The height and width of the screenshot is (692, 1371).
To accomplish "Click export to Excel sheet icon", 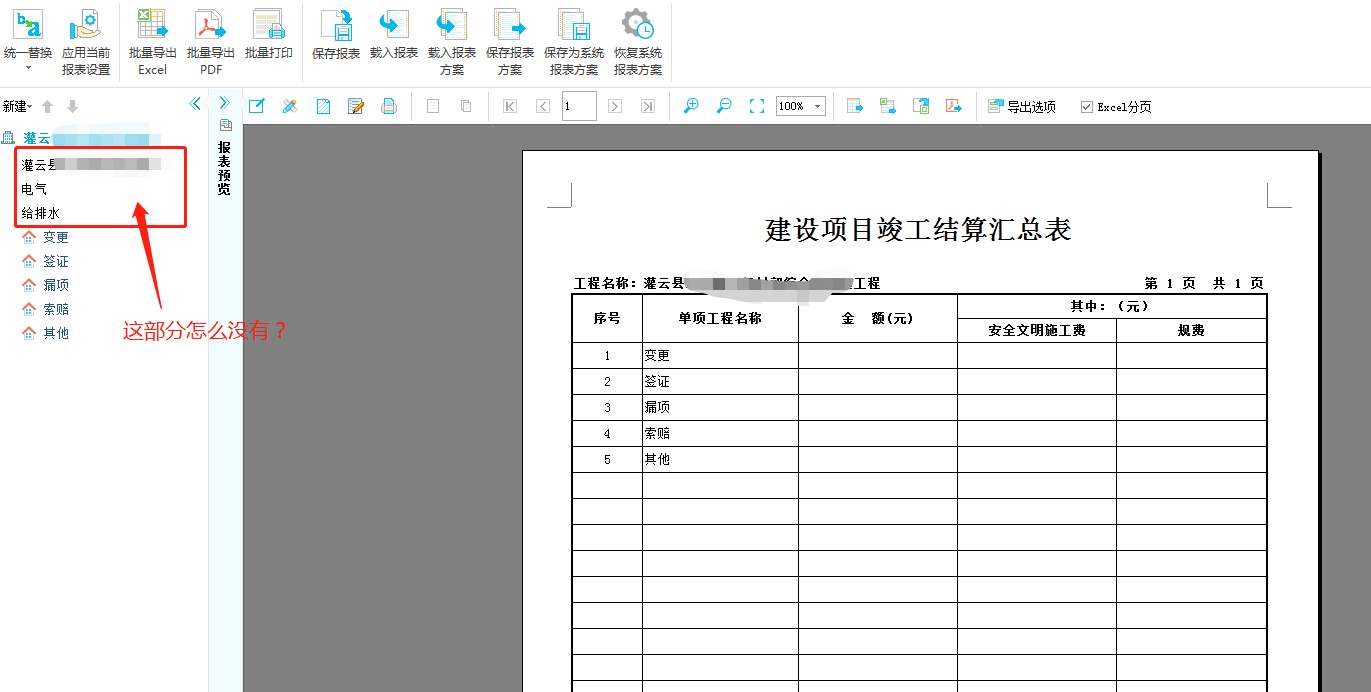I will [x=921, y=106].
